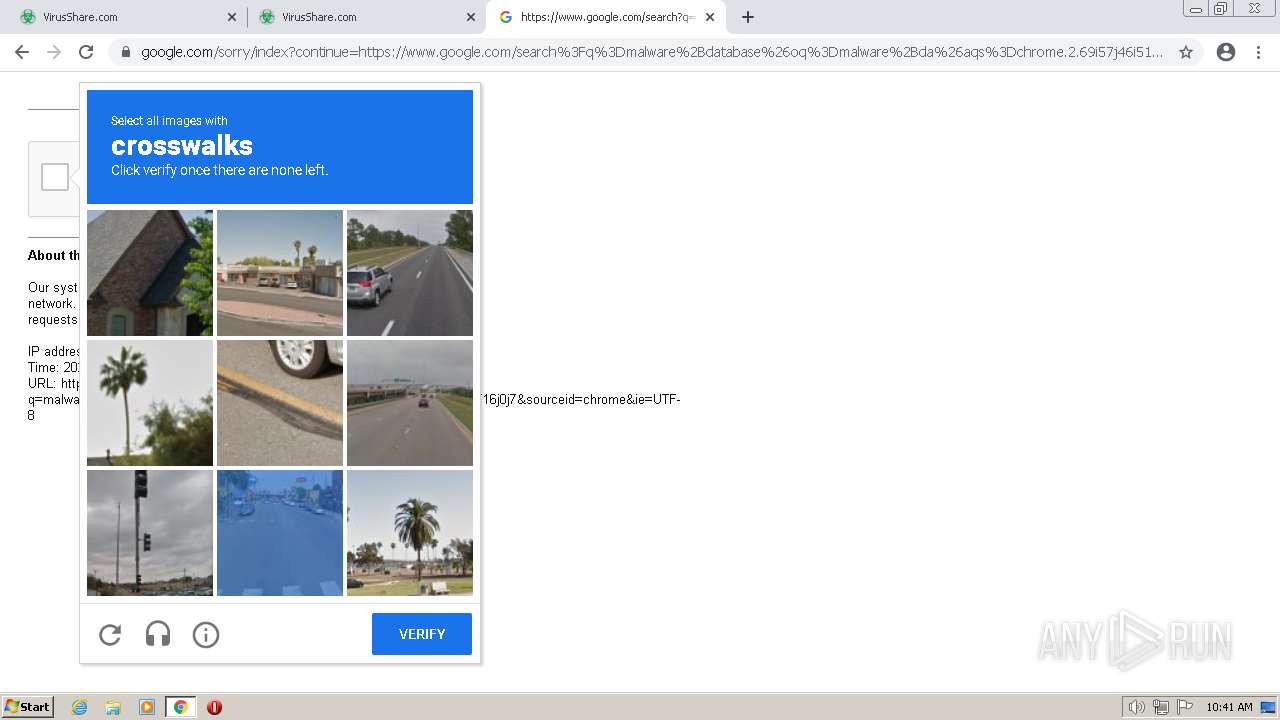Open the captcha help info icon

206,634
